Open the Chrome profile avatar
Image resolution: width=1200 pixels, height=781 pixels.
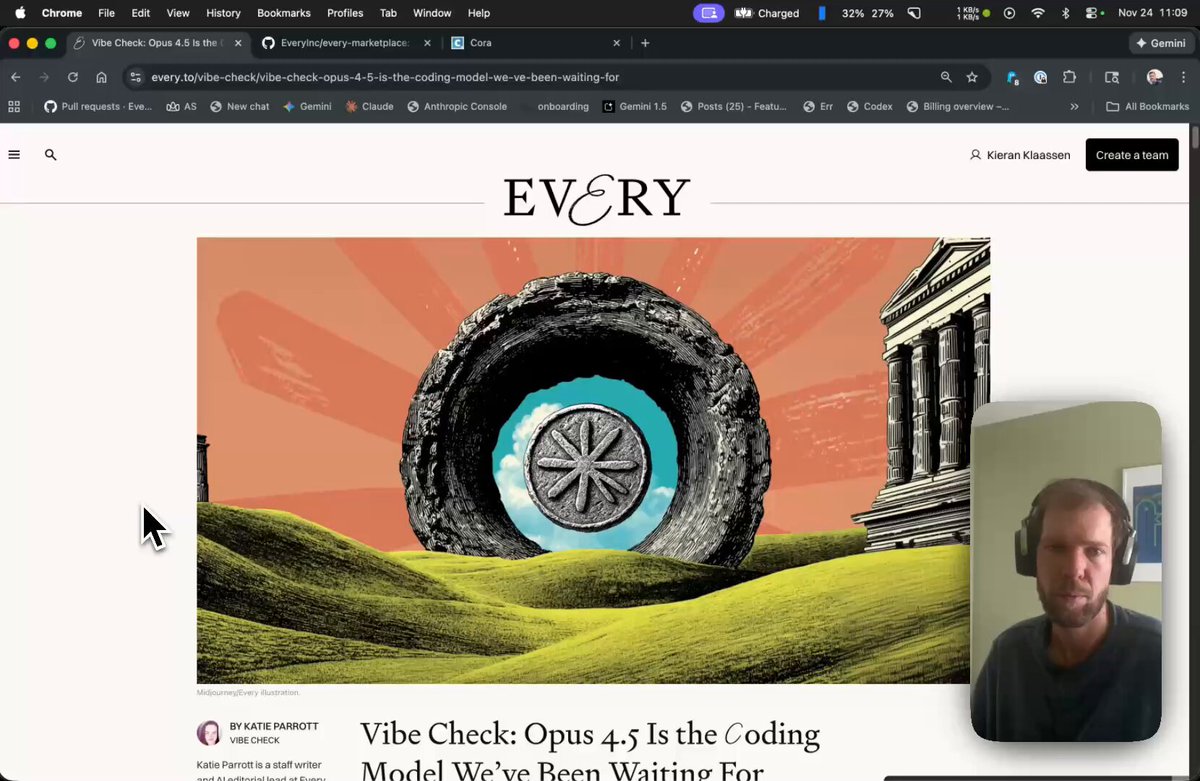[x=1155, y=77]
